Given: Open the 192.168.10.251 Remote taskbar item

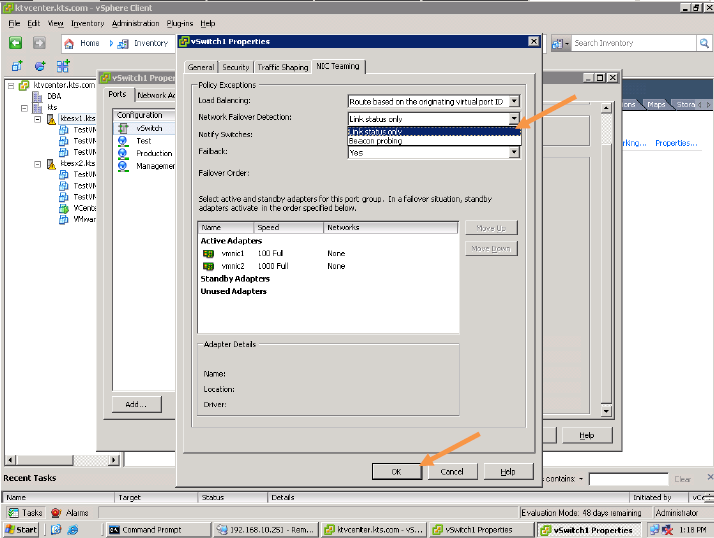Looking at the screenshot, I should pyautogui.click(x=265, y=530).
